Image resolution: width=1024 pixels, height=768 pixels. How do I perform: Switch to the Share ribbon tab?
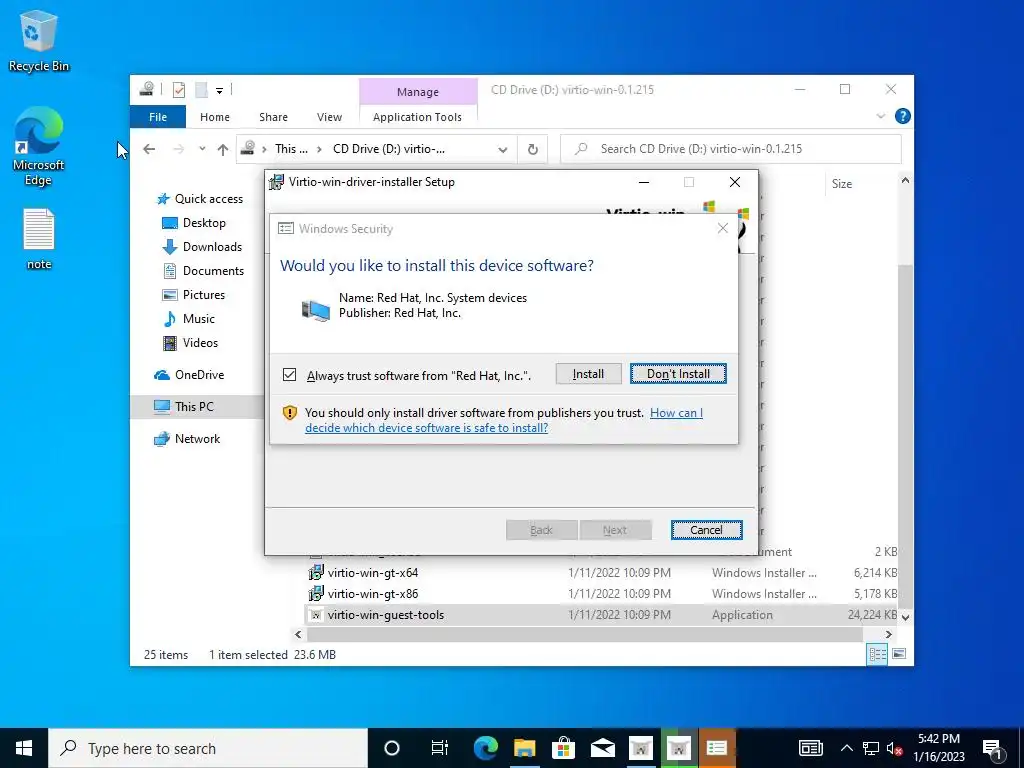click(273, 117)
